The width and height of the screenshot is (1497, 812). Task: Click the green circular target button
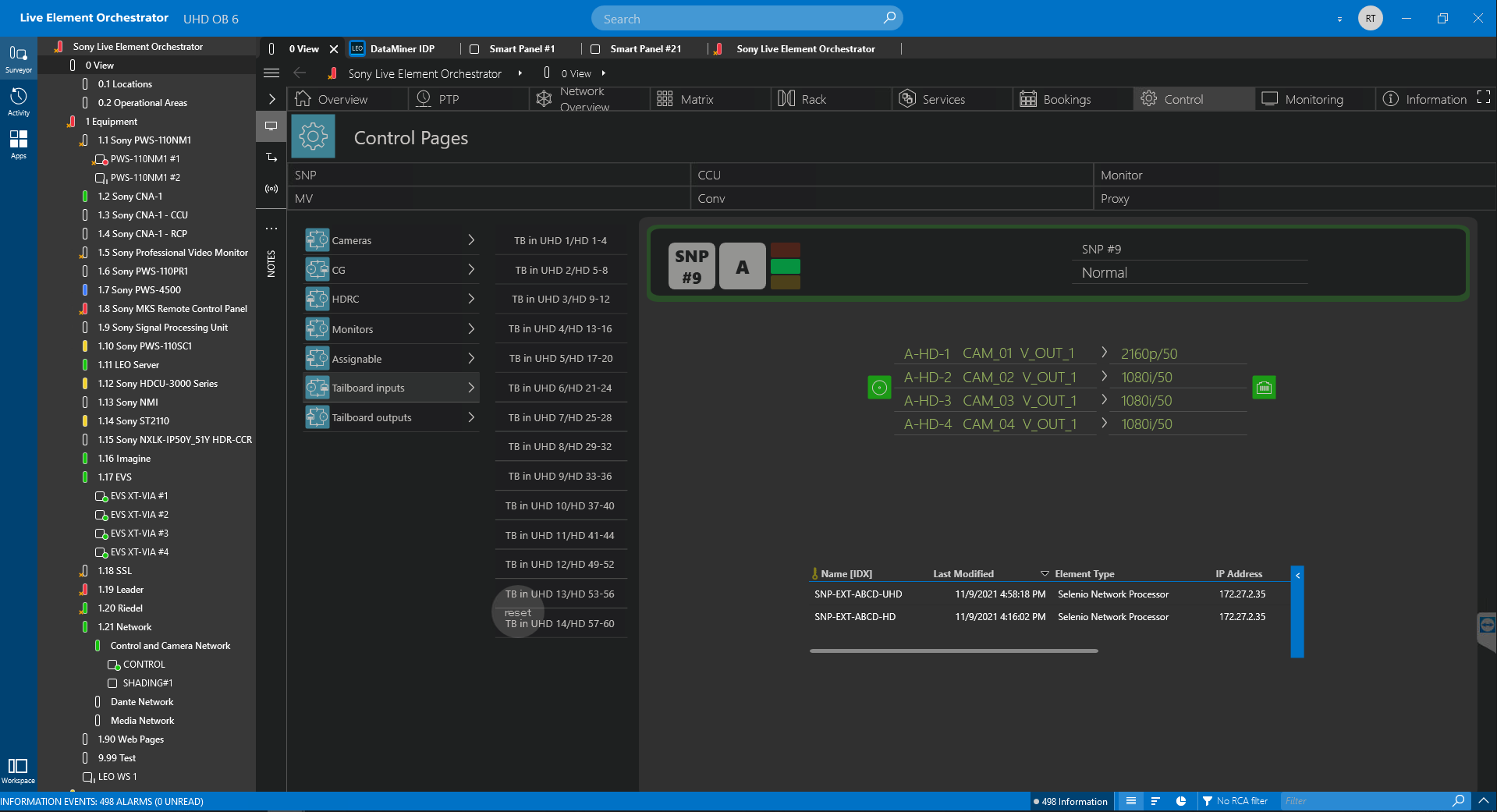click(x=879, y=388)
